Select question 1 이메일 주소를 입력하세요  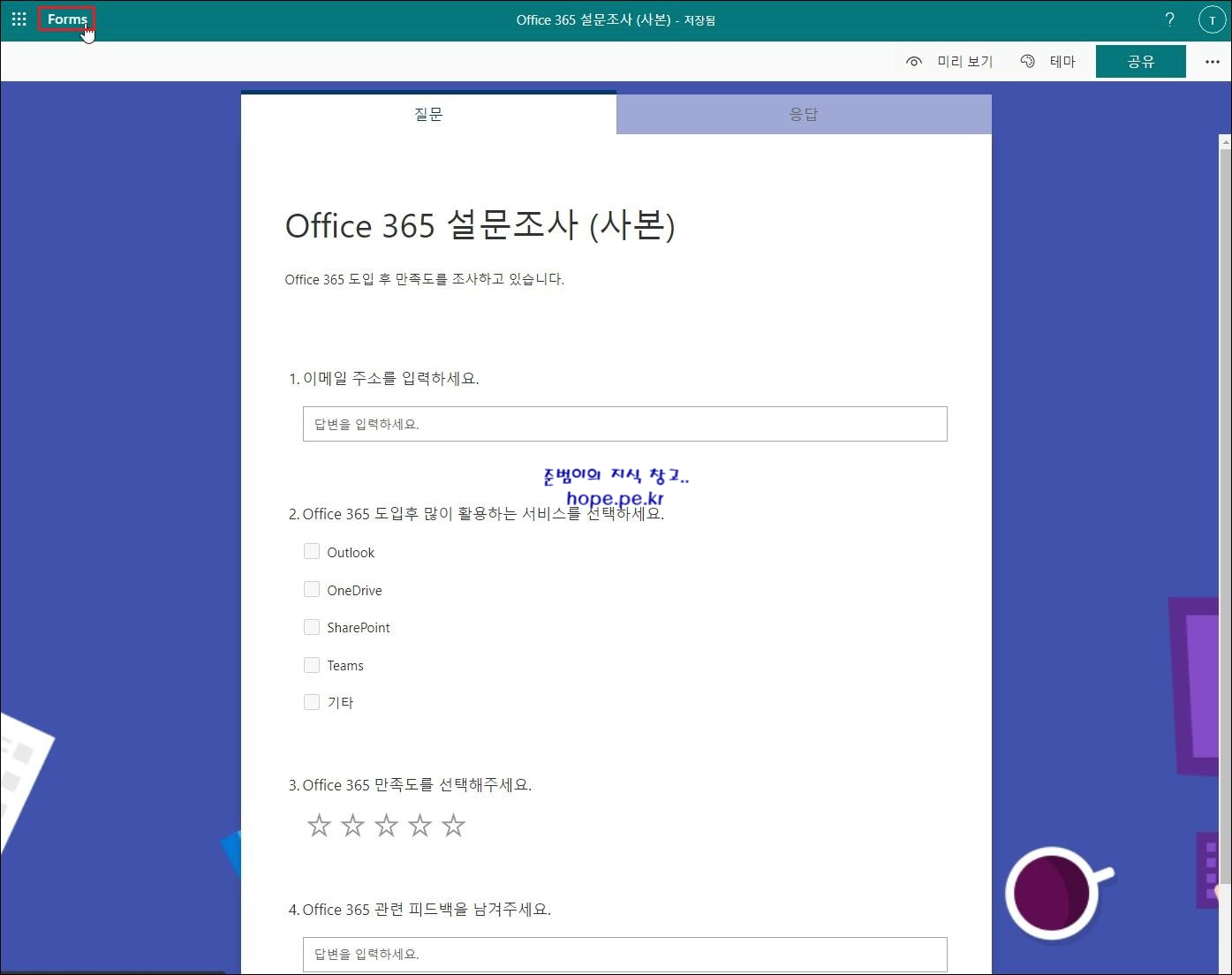click(383, 379)
